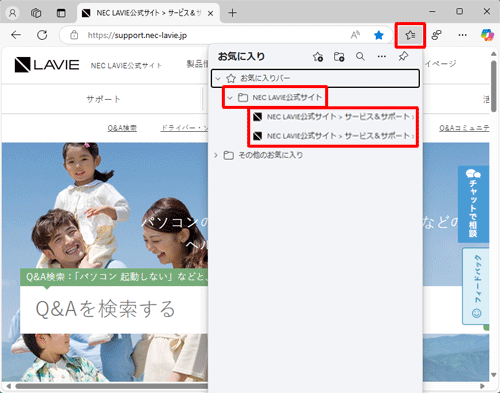This screenshot has height=393, width=500.
Task: Click the LAVIE logo
Action: tap(47, 65)
